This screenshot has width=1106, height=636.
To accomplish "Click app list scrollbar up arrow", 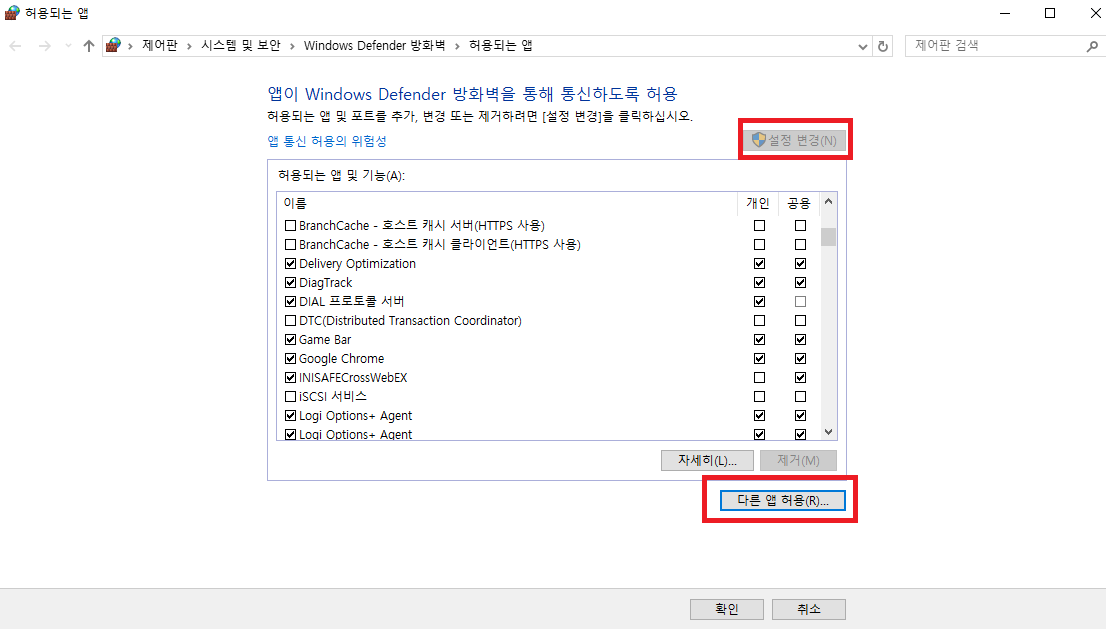I will [x=829, y=202].
